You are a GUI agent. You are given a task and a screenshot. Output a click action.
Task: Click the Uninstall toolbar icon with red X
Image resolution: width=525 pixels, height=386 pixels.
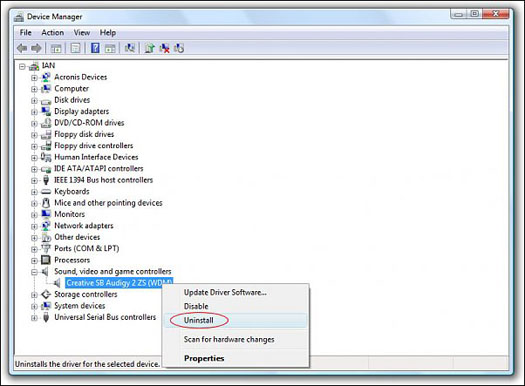pyautogui.click(x=164, y=49)
